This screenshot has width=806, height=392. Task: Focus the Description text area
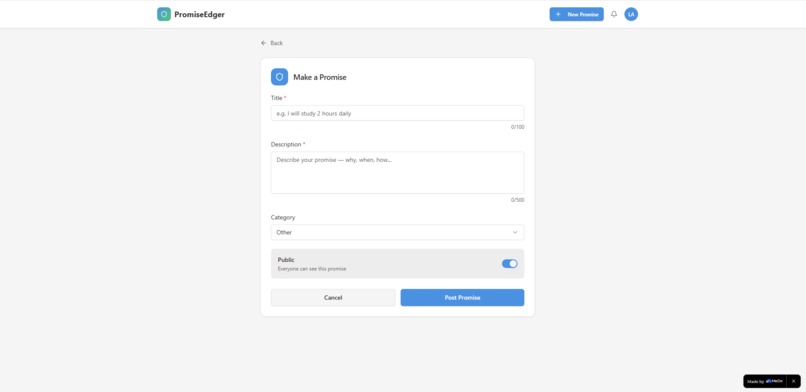[397, 173]
